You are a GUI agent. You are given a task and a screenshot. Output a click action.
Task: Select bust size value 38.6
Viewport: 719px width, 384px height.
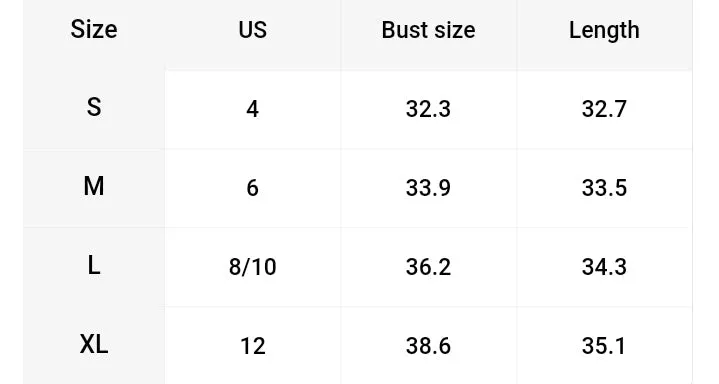[428, 346]
